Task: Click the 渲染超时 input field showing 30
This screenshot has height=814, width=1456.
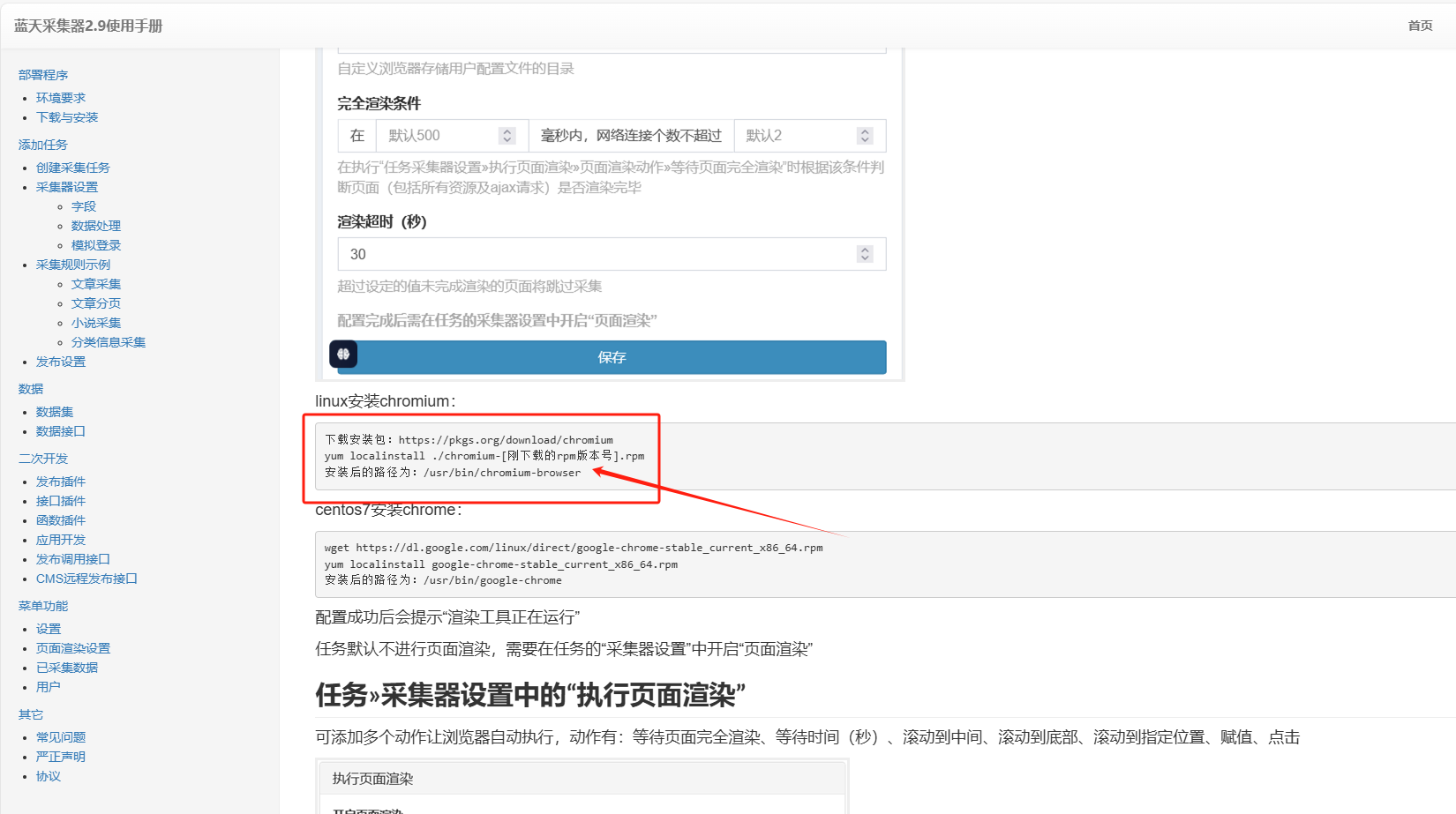Action: pos(596,254)
